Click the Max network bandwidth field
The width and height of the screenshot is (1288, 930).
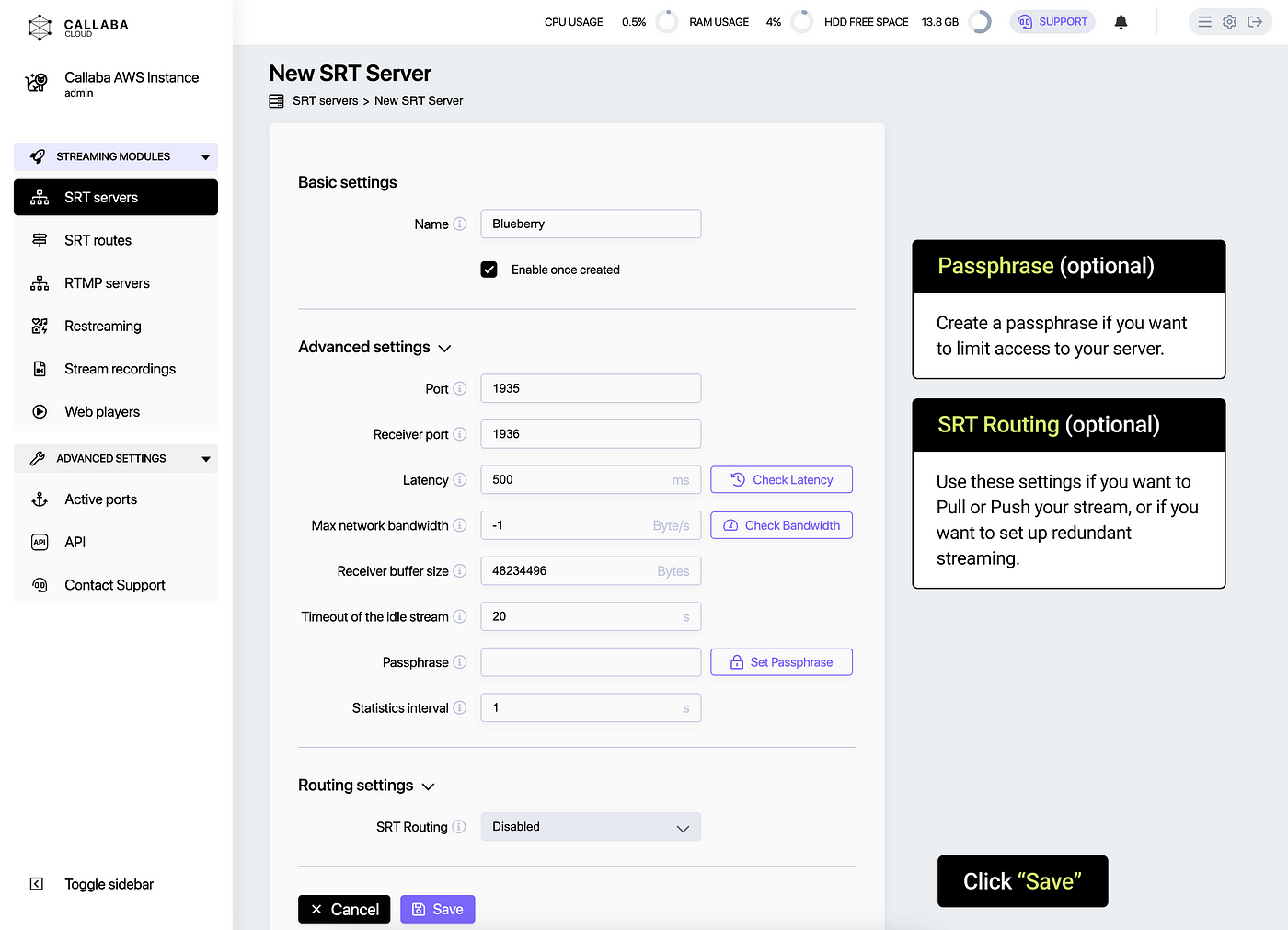(x=591, y=525)
